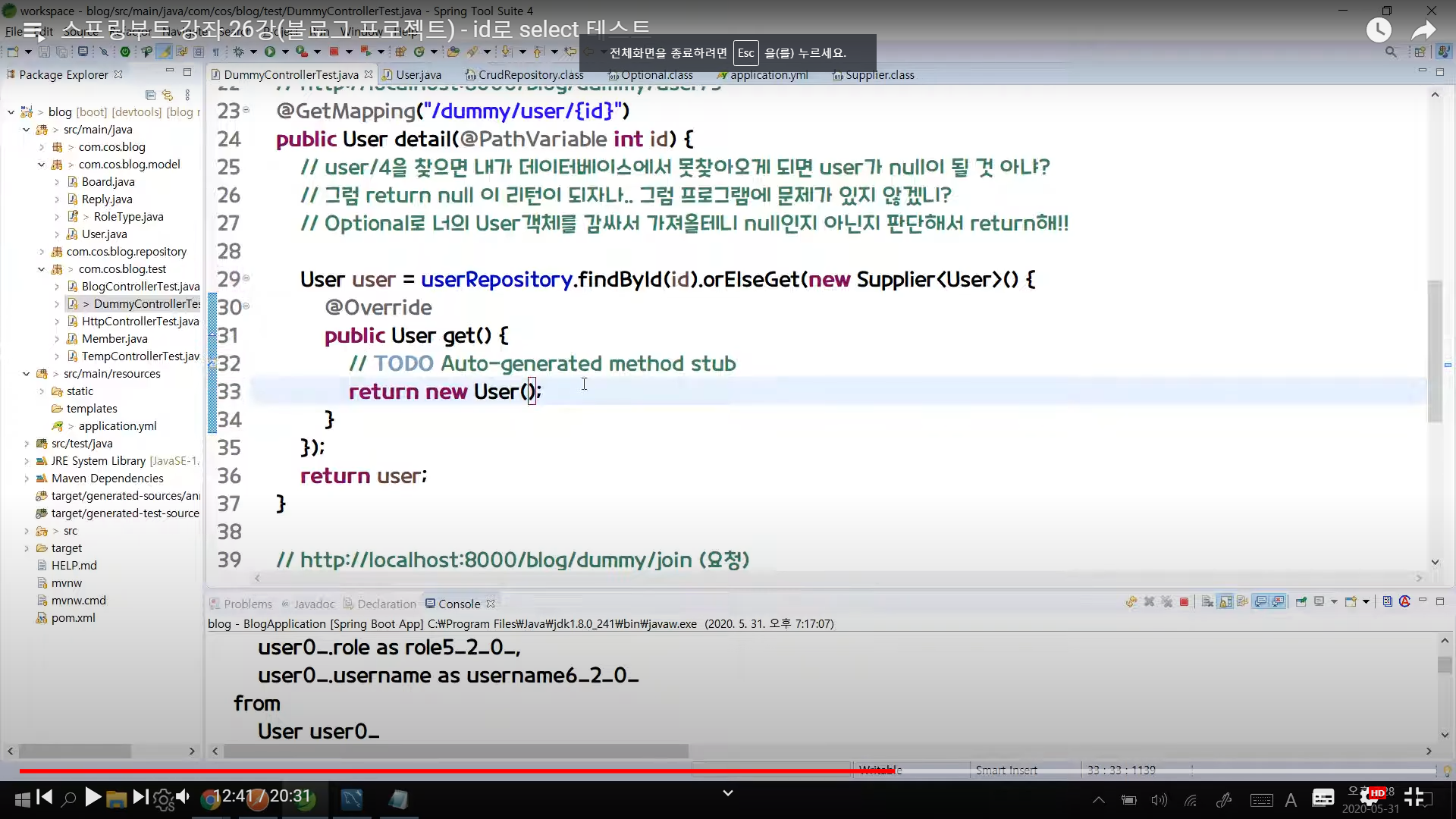Toggle Link with Editor in Package Explorer
The height and width of the screenshot is (819, 1456).
(x=168, y=95)
